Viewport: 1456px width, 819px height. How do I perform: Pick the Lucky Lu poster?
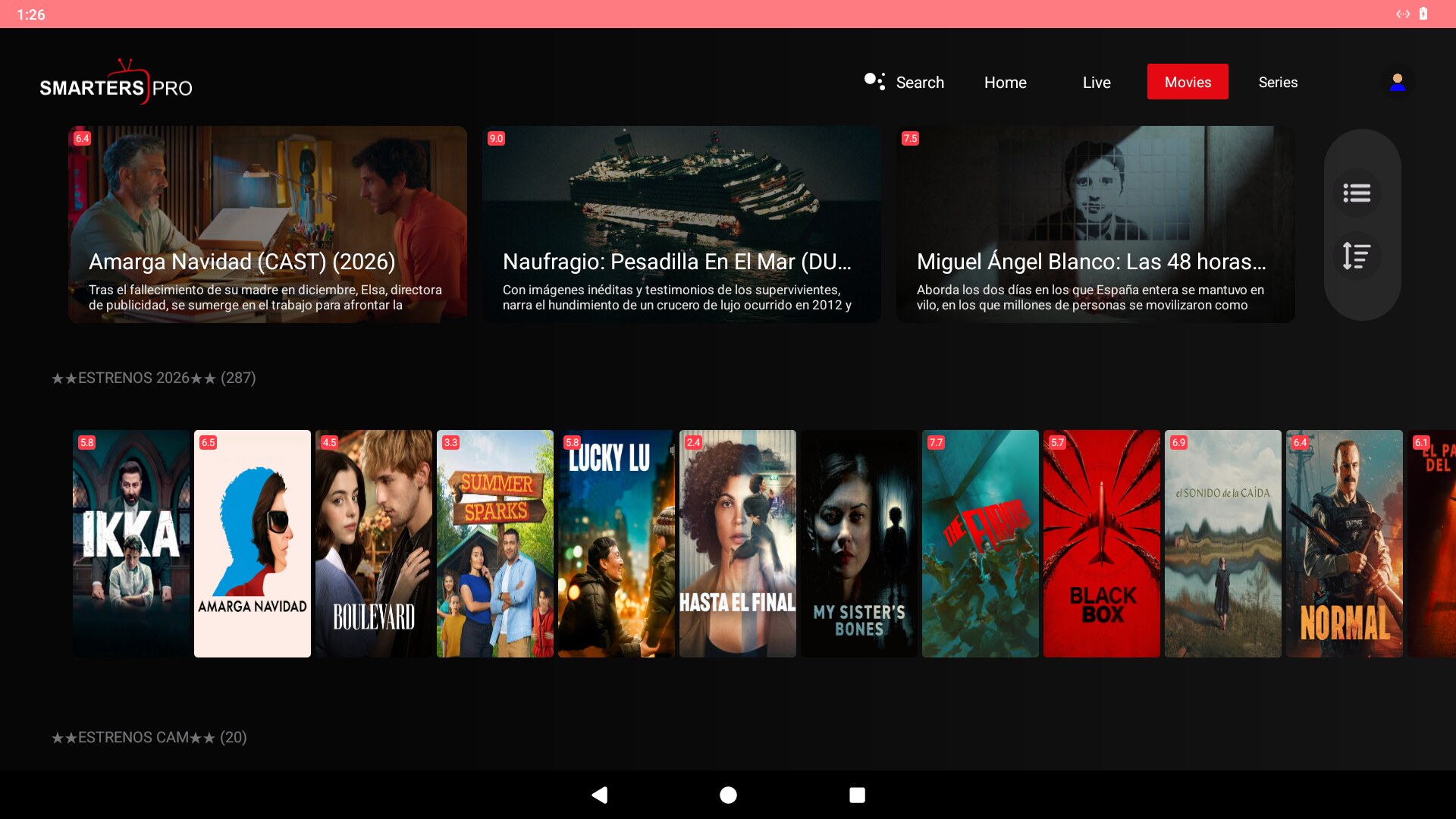pyautogui.click(x=617, y=544)
